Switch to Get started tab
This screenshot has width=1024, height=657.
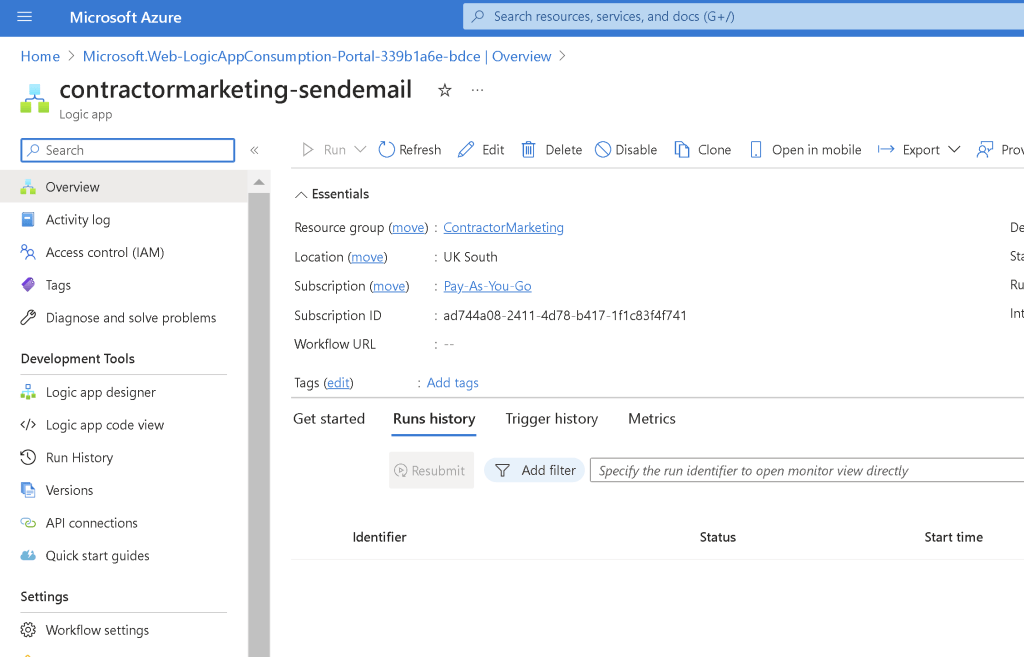click(x=328, y=419)
